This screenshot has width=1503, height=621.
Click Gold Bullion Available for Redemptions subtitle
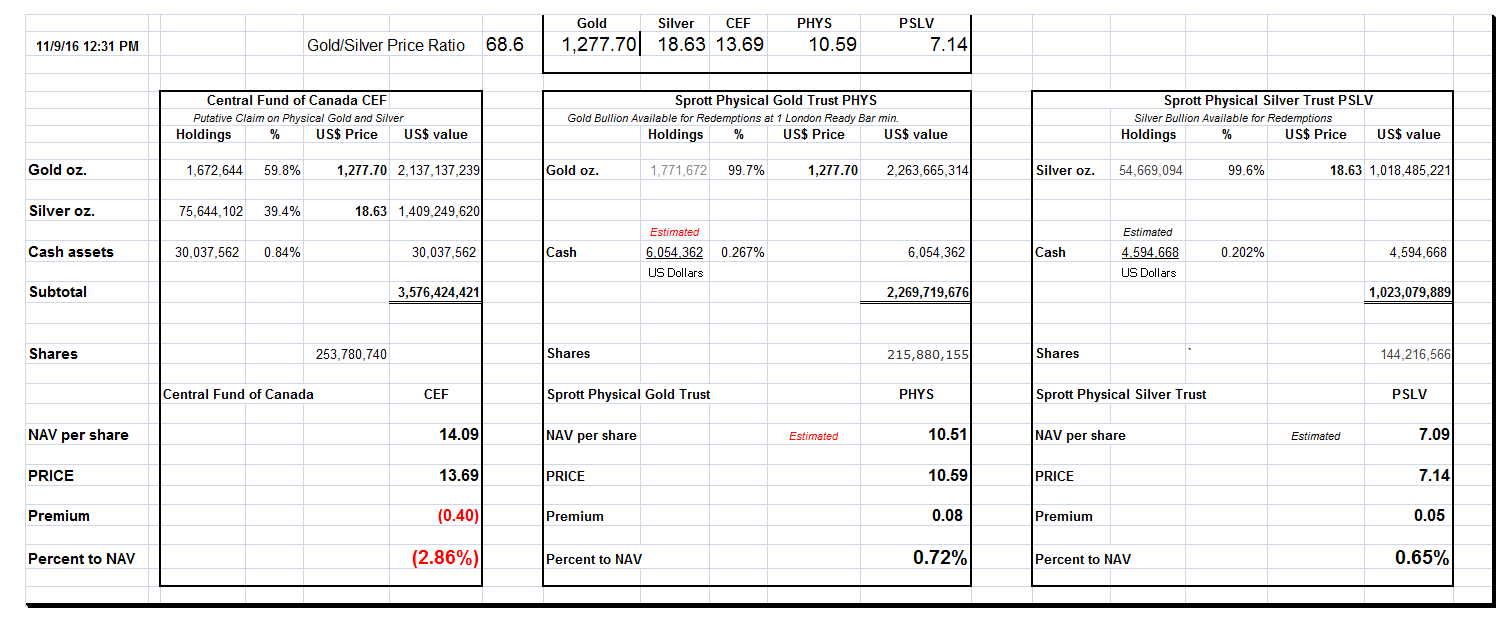coord(733,118)
